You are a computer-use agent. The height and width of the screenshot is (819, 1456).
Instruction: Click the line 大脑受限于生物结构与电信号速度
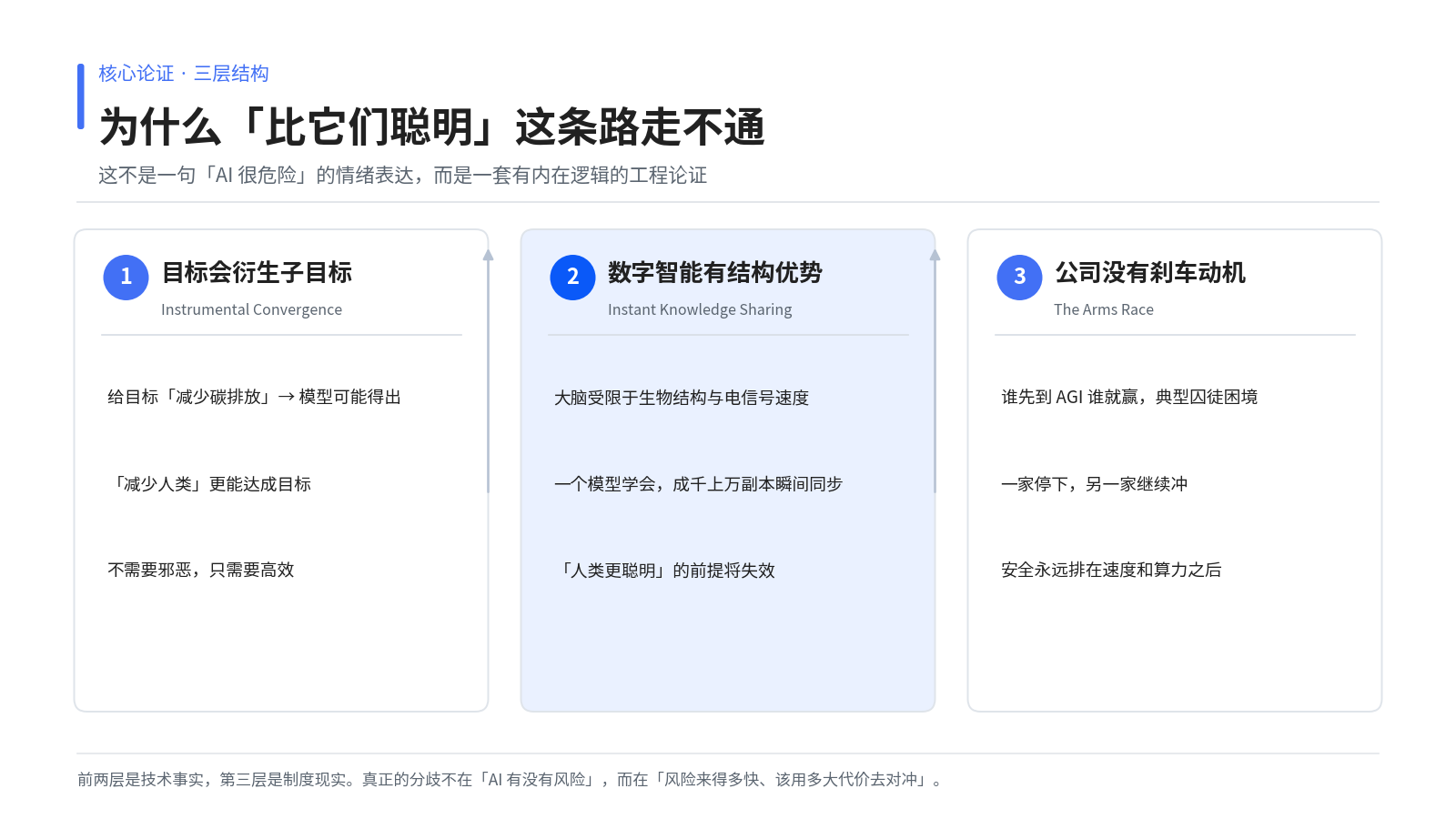tap(682, 398)
